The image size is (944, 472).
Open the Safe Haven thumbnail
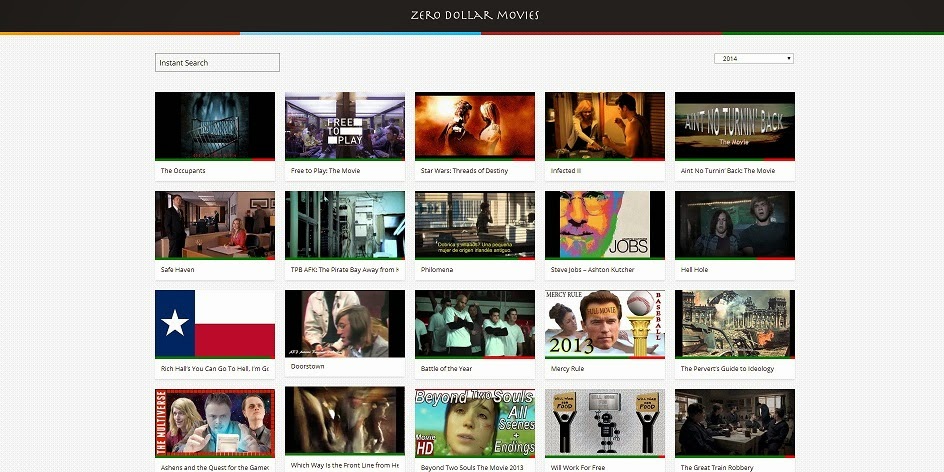(x=215, y=225)
